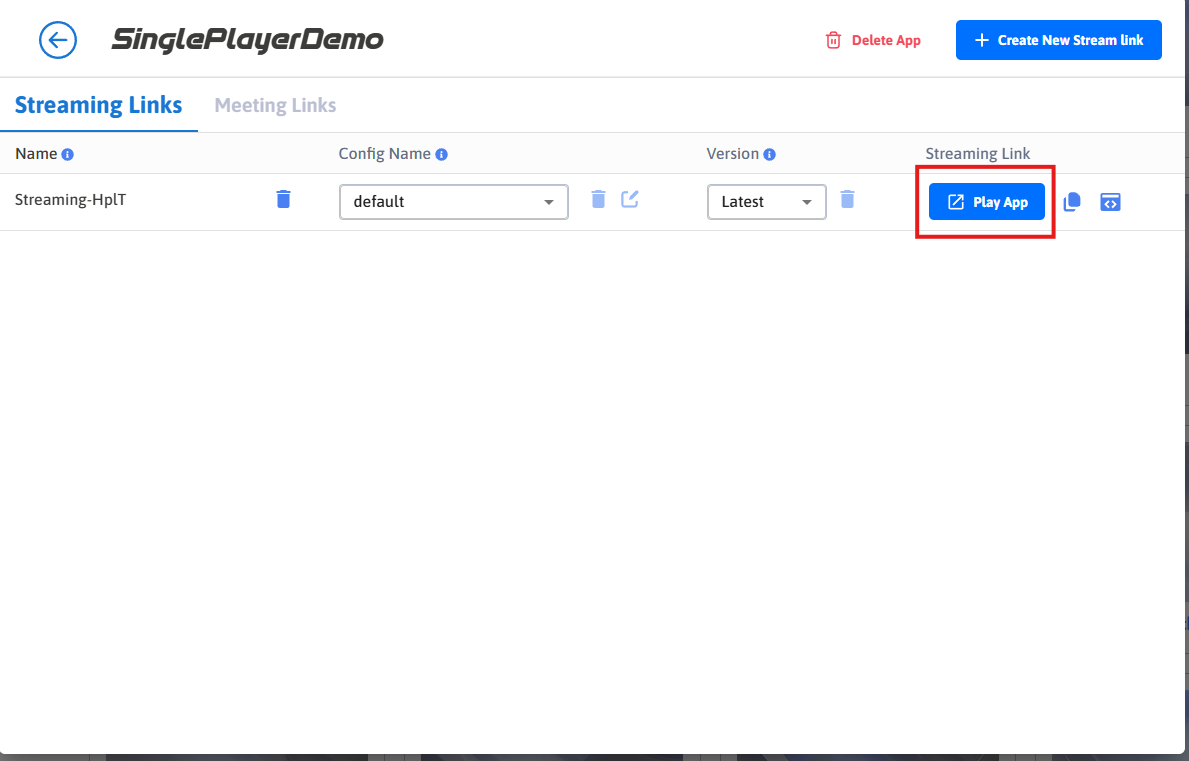Viewport: 1189px width, 761px height.
Task: Click the info icon beside Name header
Action: tap(68, 155)
